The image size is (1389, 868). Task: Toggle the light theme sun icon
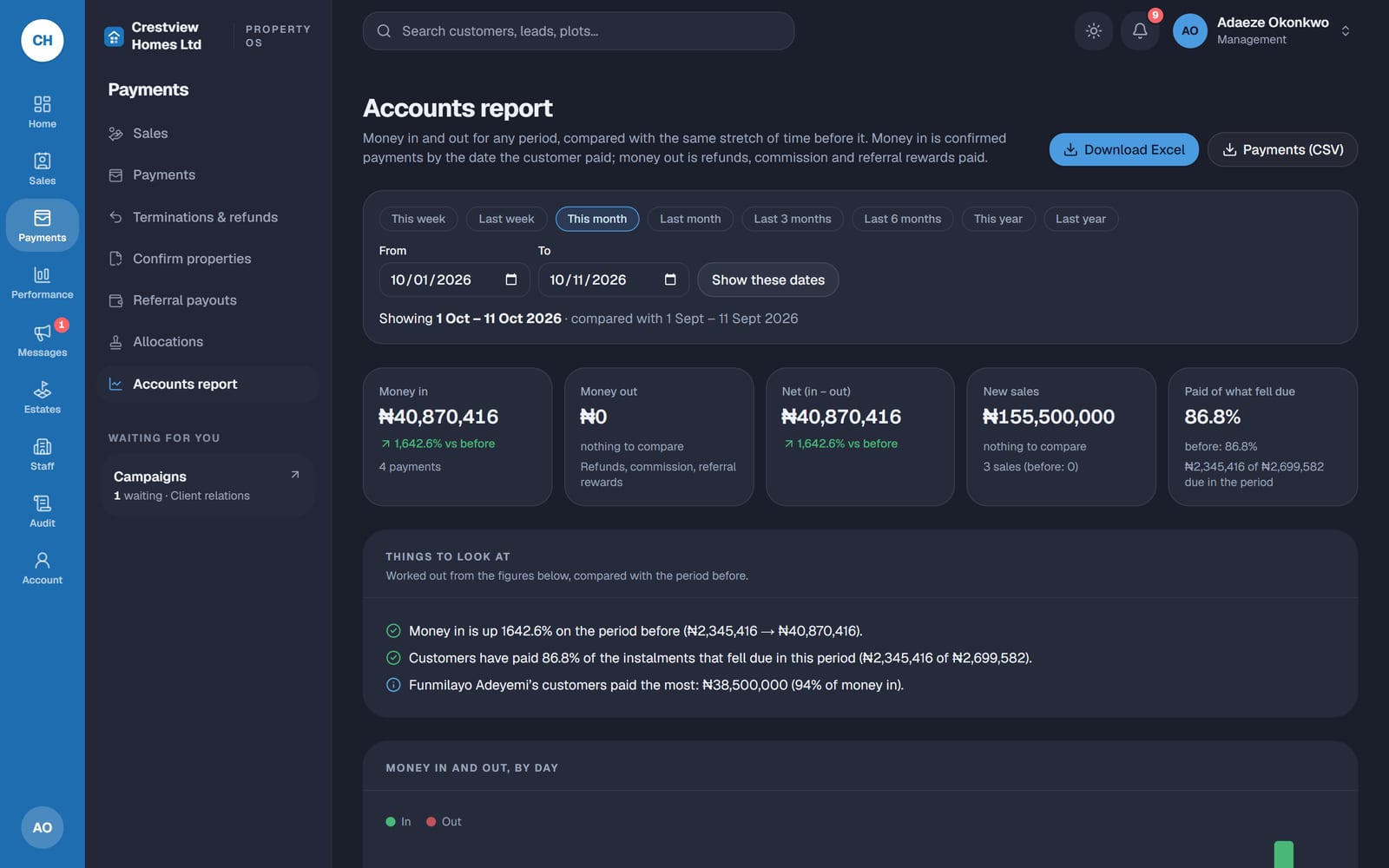pyautogui.click(x=1094, y=31)
